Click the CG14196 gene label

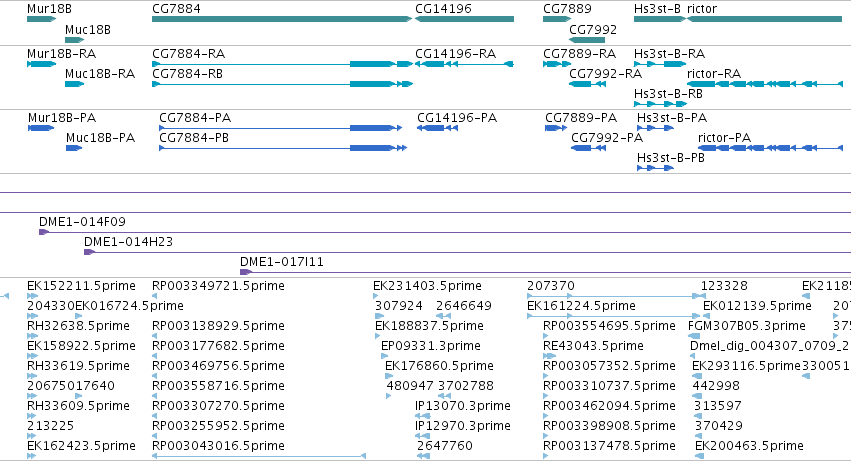pyautogui.click(x=443, y=9)
